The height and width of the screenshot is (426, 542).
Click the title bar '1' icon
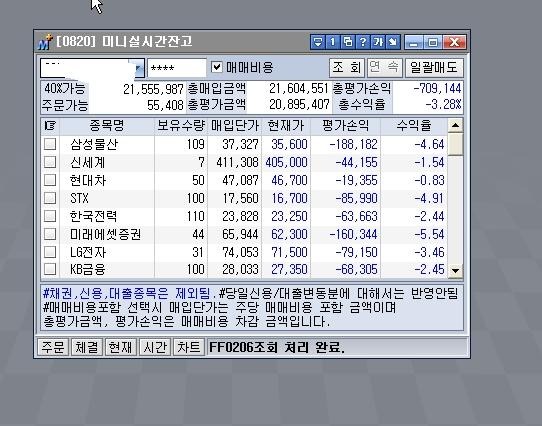point(333,42)
